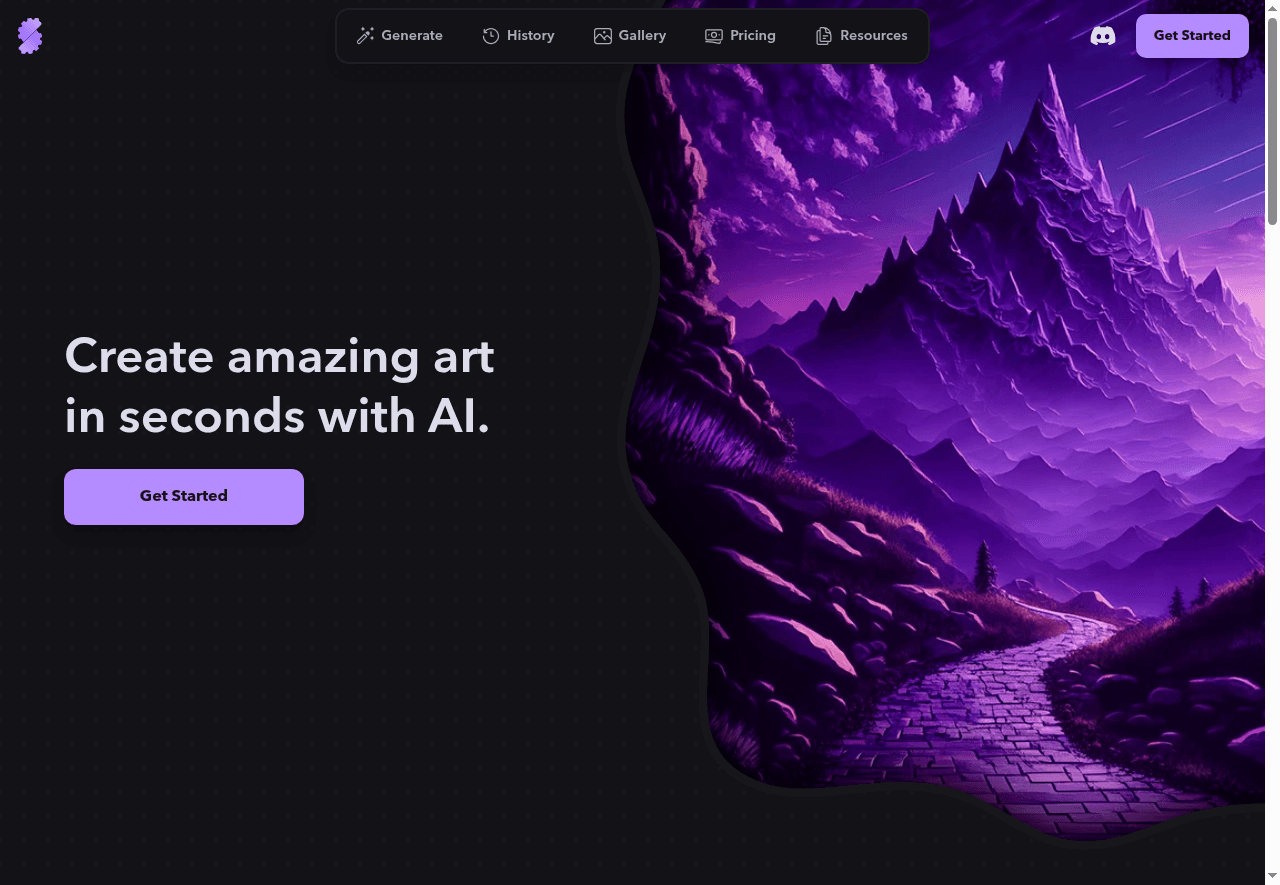Go to the History nav label
Viewport: 1280px width, 885px height.
coord(530,35)
